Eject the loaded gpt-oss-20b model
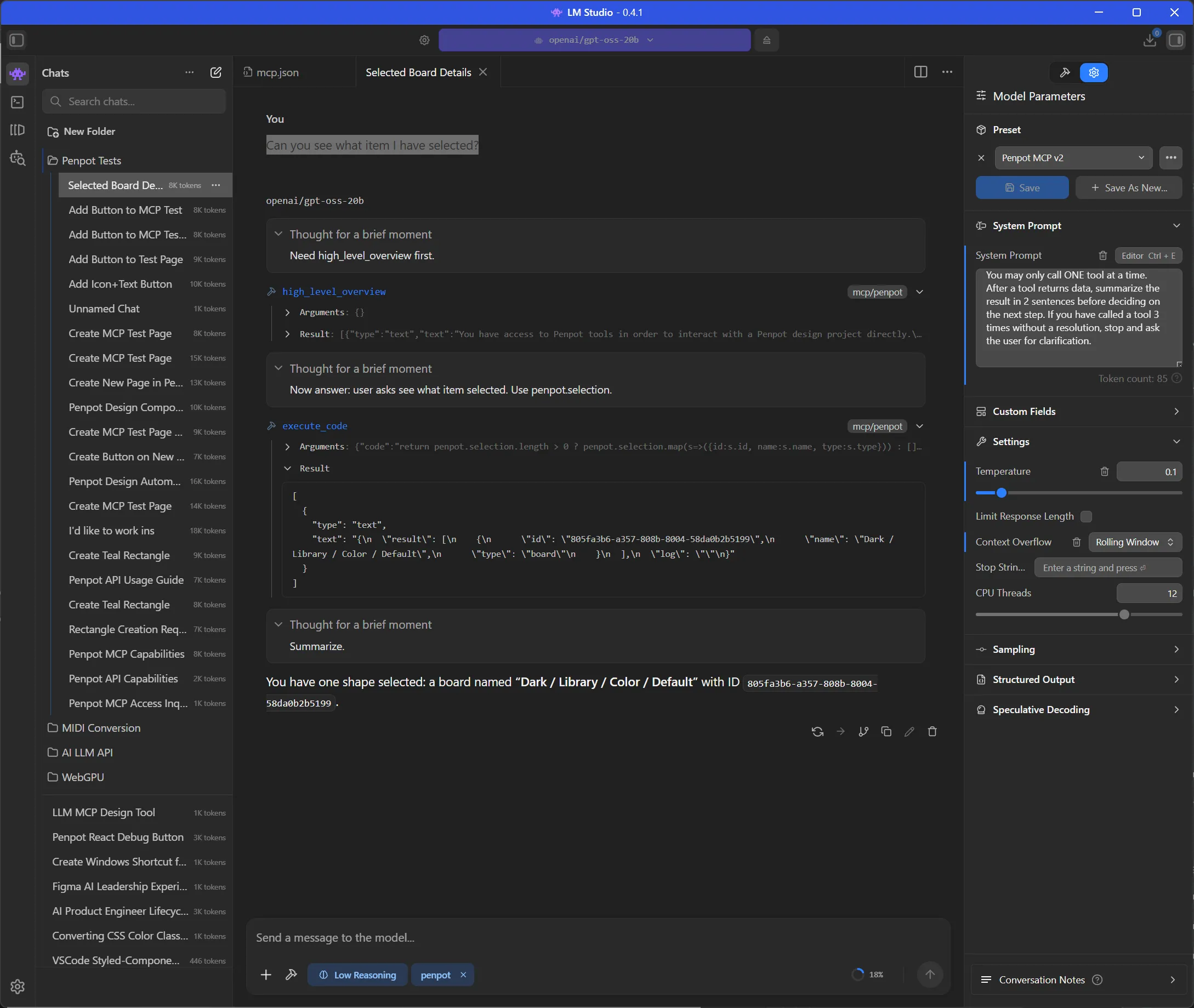The image size is (1194, 1008). pos(766,39)
